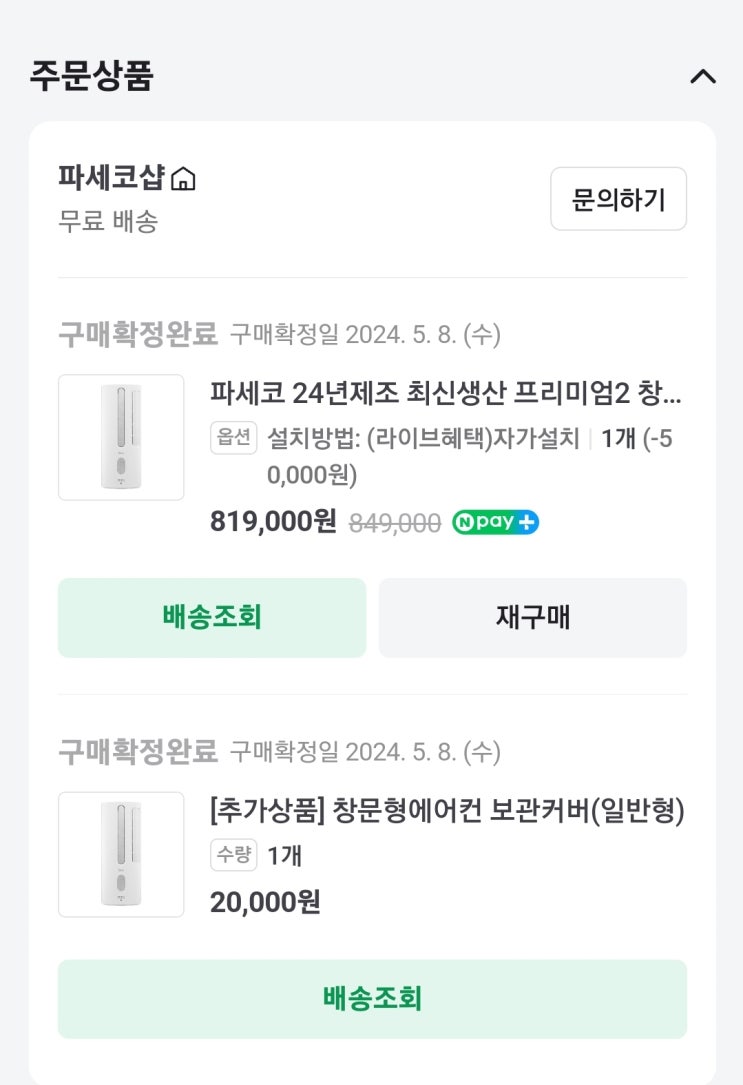This screenshot has width=743, height=1085.
Task: Click the 설치방법 자가설치 option text
Action: (423, 439)
